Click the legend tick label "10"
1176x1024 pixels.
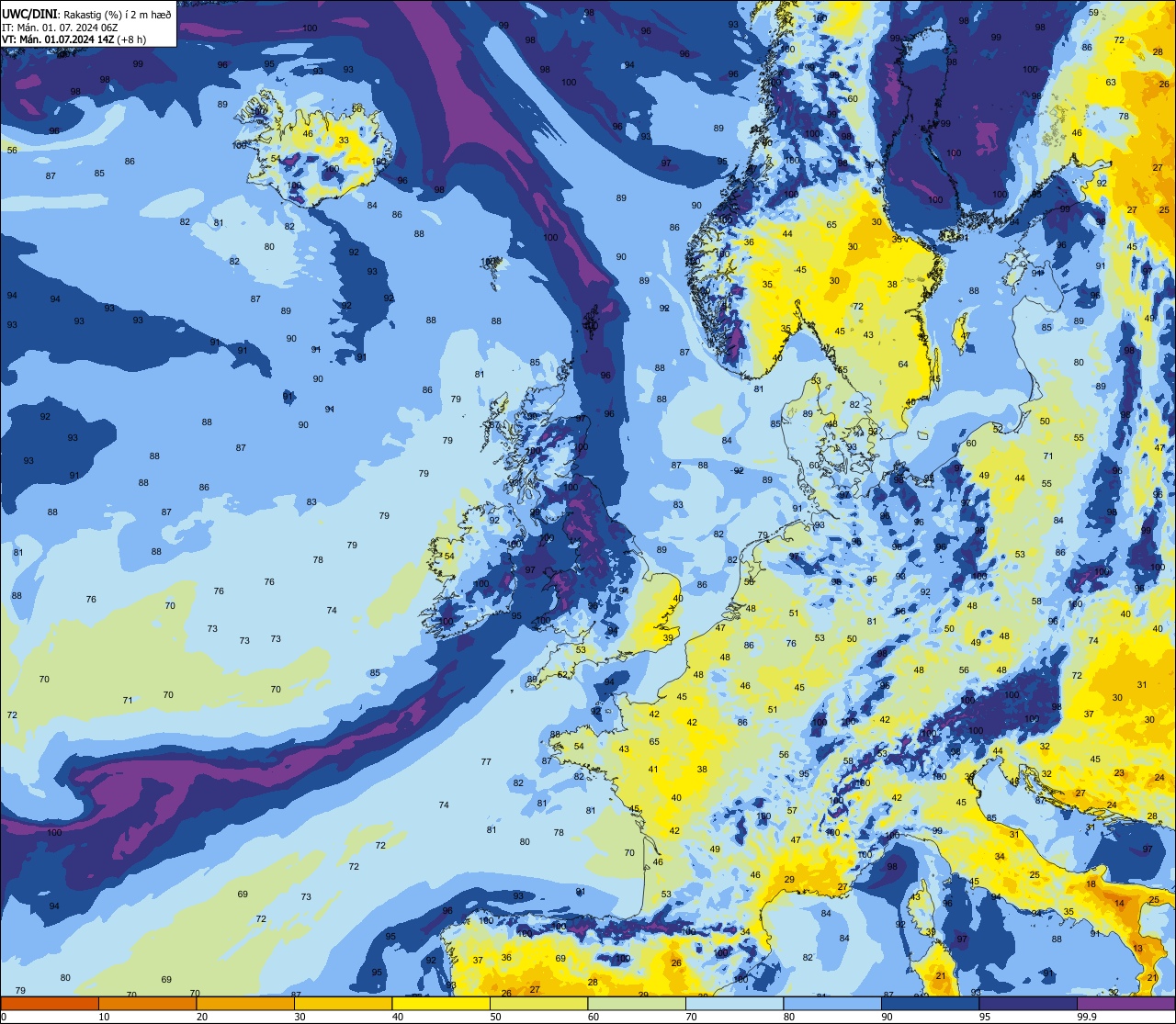104,1016
